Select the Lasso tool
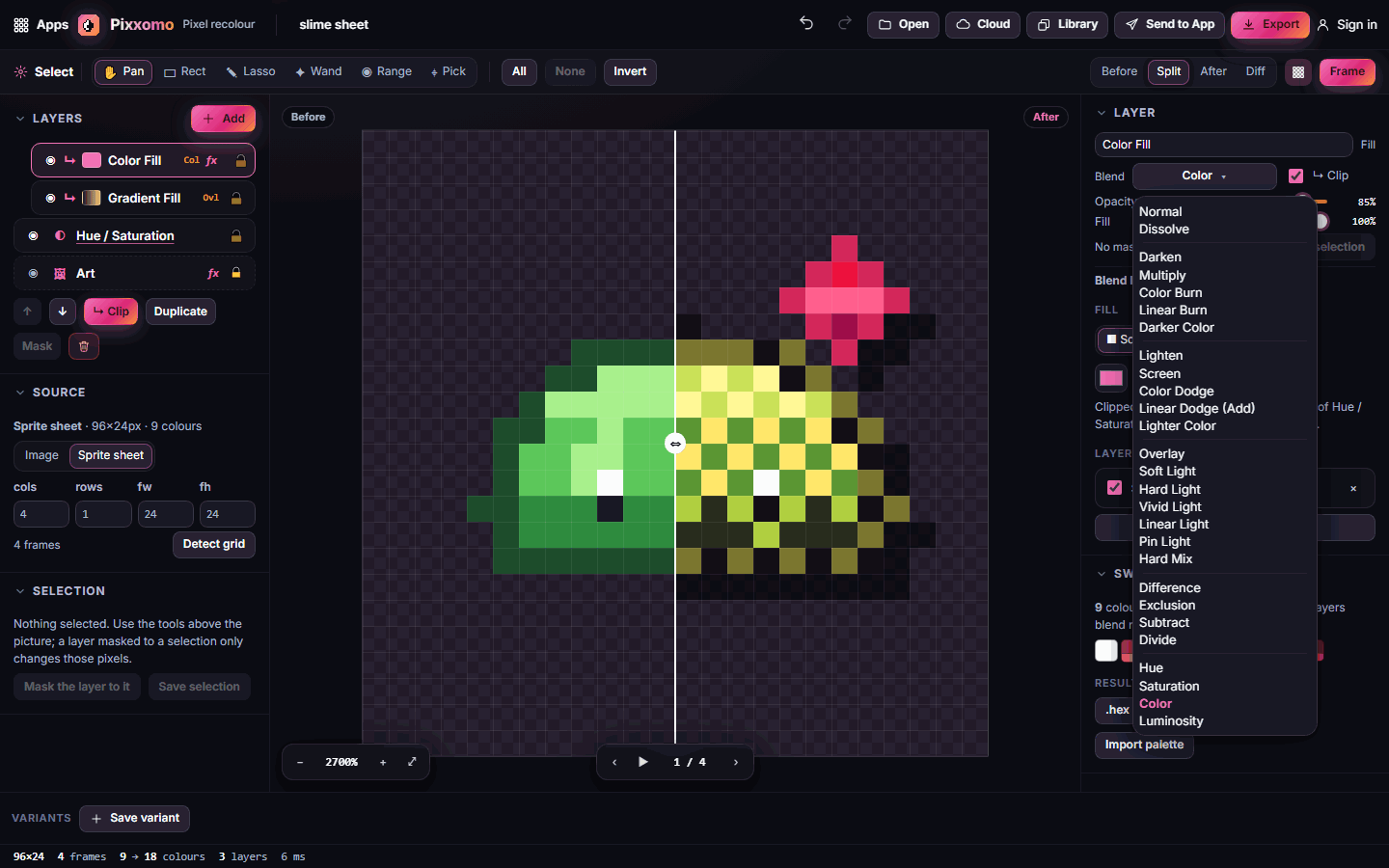 point(251,71)
